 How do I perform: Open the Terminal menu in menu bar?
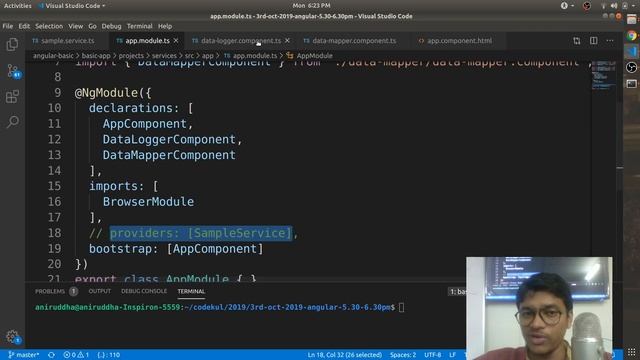pos(139,26)
